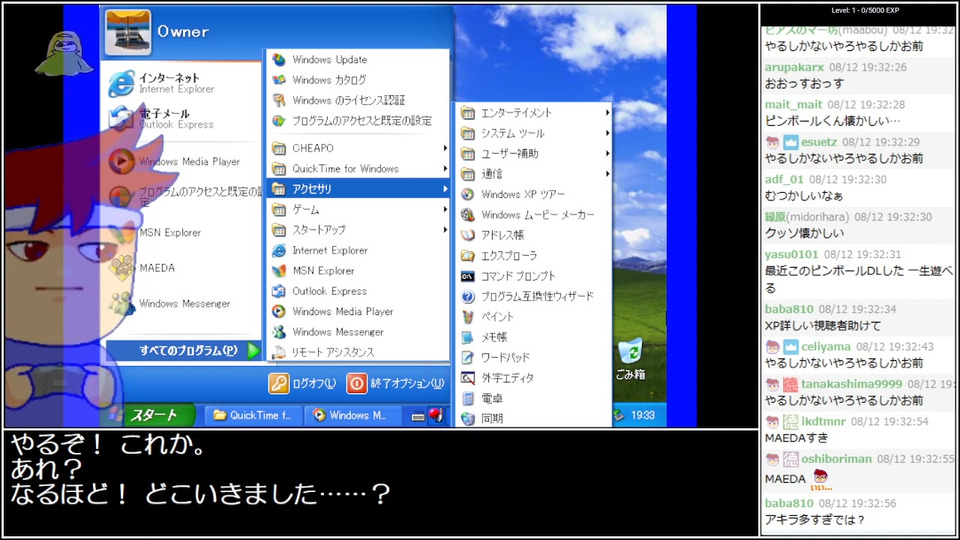Expand arrow beside 通信
The height and width of the screenshot is (540, 960).
pos(607,174)
